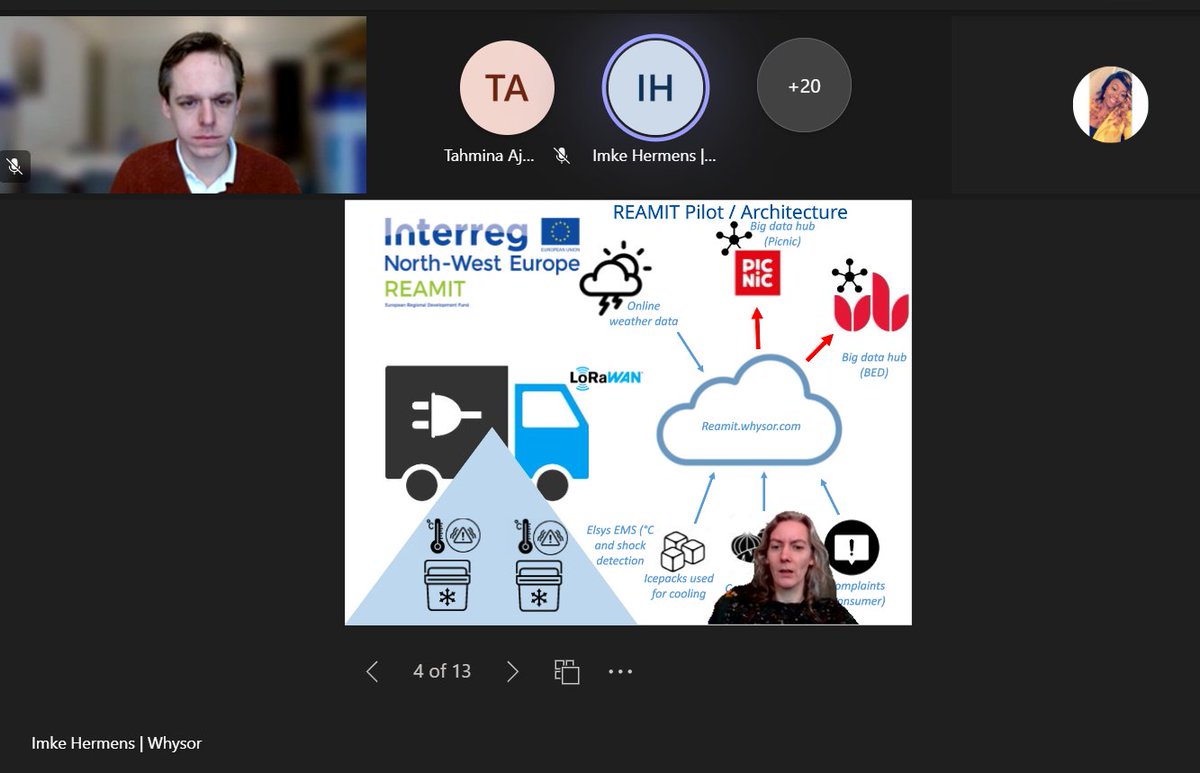The image size is (1200, 773).
Task: Click the Picnic logo on slide
Action: (x=757, y=273)
